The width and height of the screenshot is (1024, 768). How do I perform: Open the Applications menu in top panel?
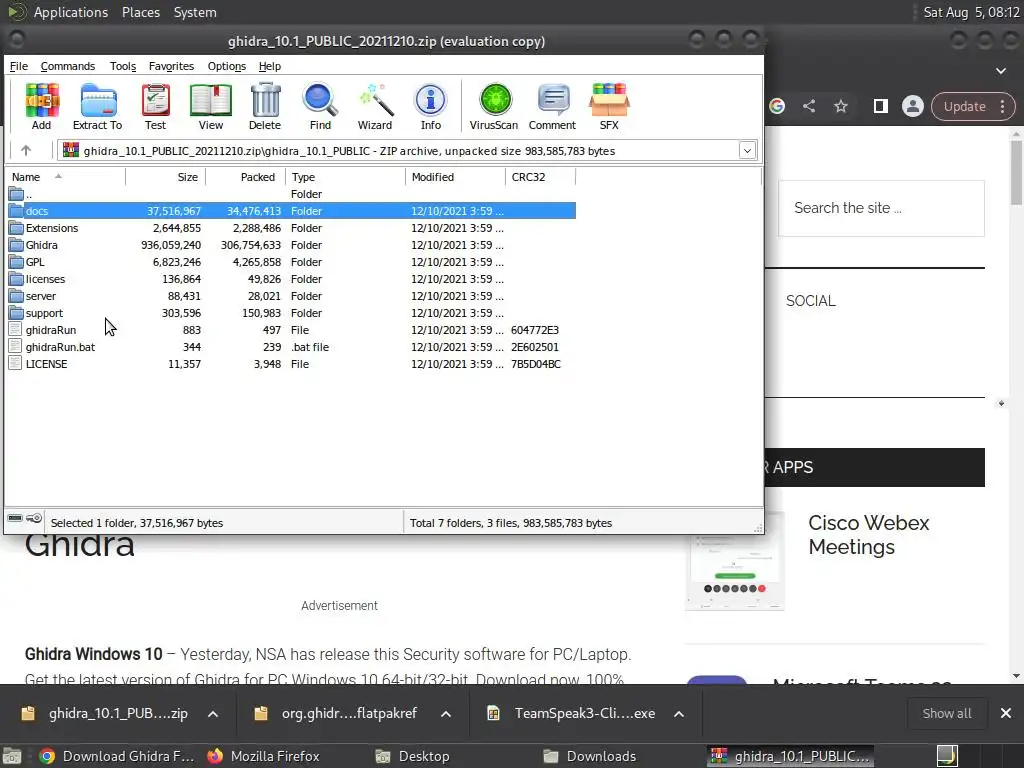pyautogui.click(x=71, y=12)
